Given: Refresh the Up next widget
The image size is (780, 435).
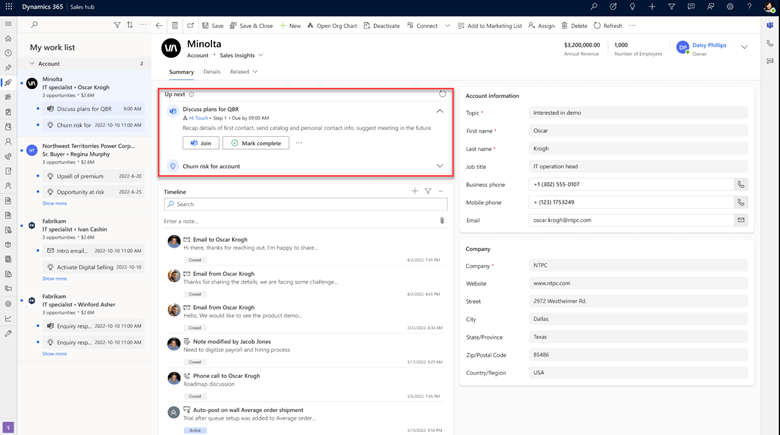Looking at the screenshot, I should coord(442,94).
